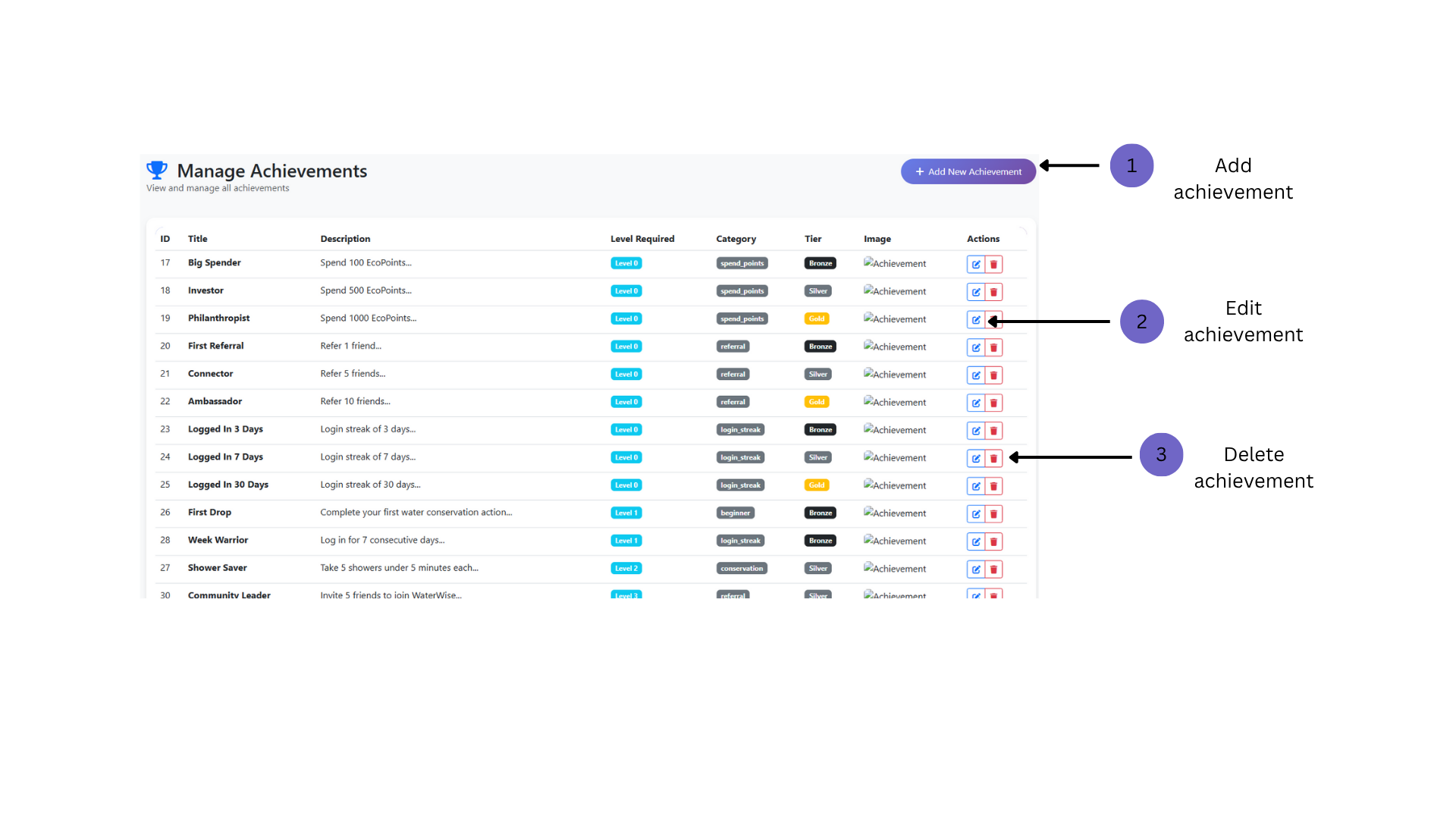Click the Image column header
This screenshot has width=1456, height=819.
pos(877,239)
